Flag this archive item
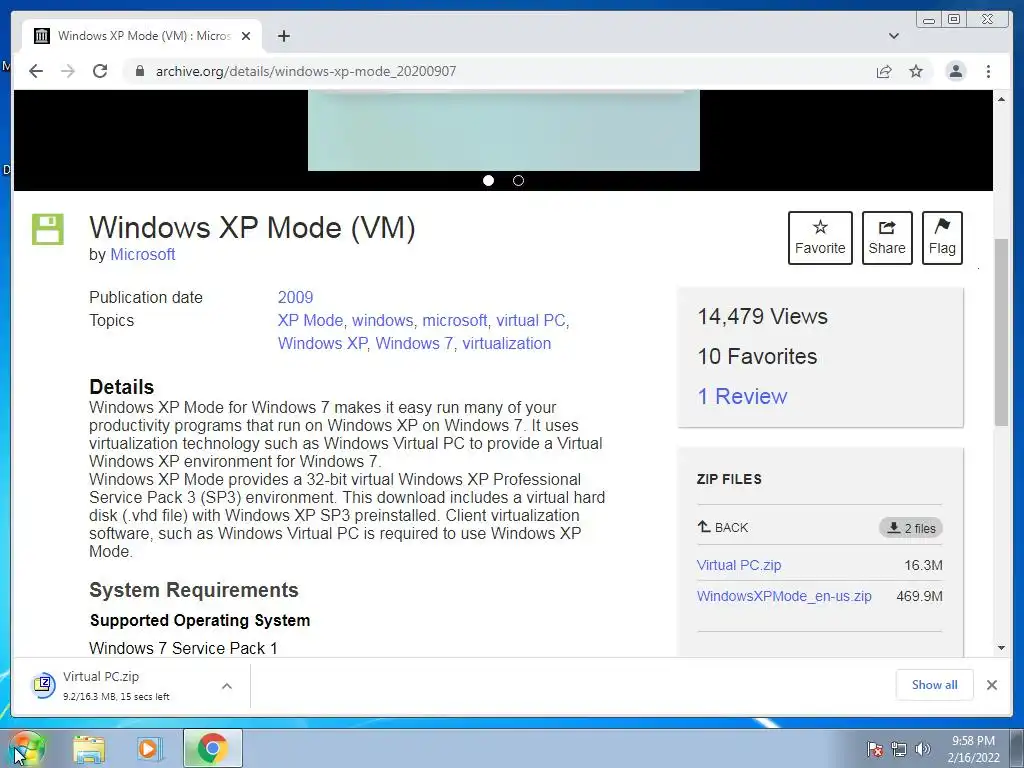Screen dimensions: 1024x768 942,238
